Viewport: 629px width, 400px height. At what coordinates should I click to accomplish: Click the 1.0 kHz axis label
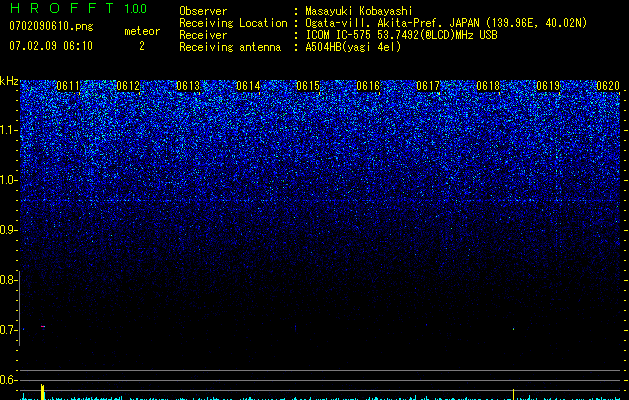[x=8, y=180]
